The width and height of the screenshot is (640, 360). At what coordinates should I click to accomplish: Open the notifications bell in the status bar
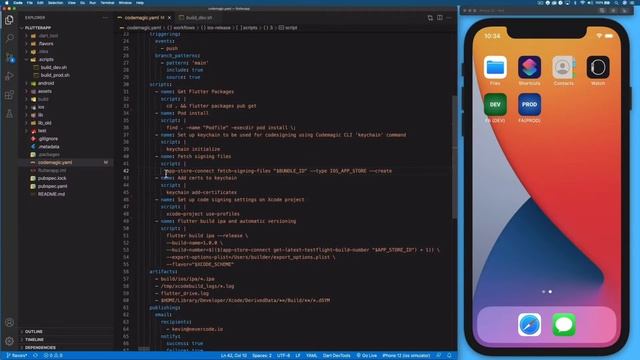pyautogui.click(x=449, y=356)
